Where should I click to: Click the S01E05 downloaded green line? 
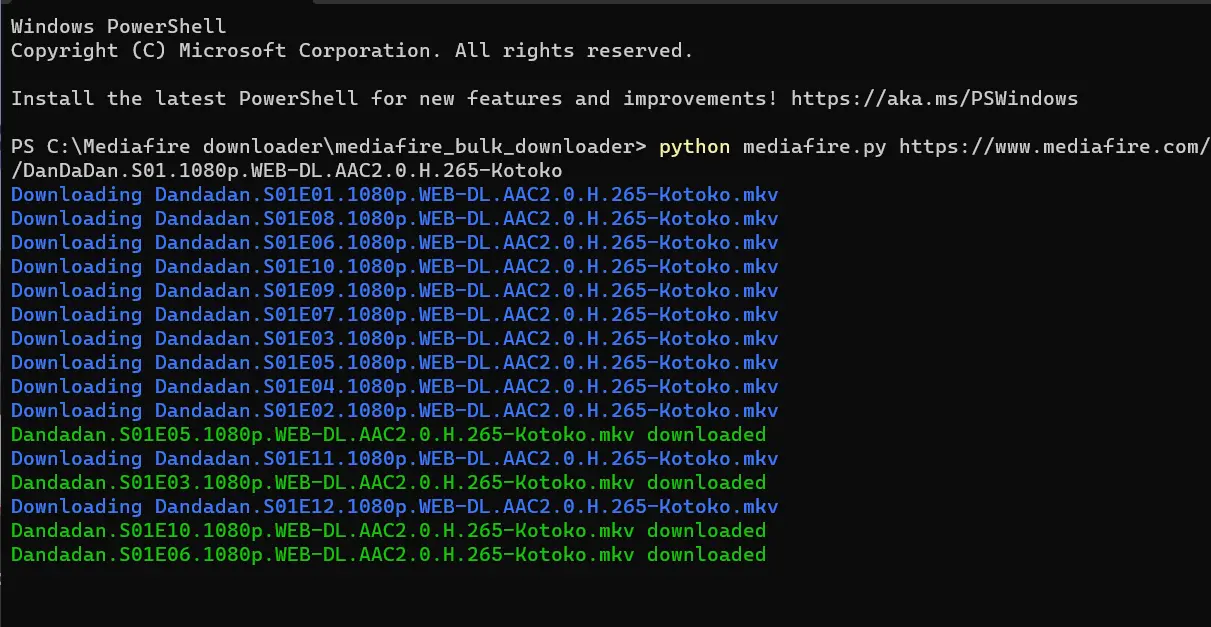click(389, 435)
